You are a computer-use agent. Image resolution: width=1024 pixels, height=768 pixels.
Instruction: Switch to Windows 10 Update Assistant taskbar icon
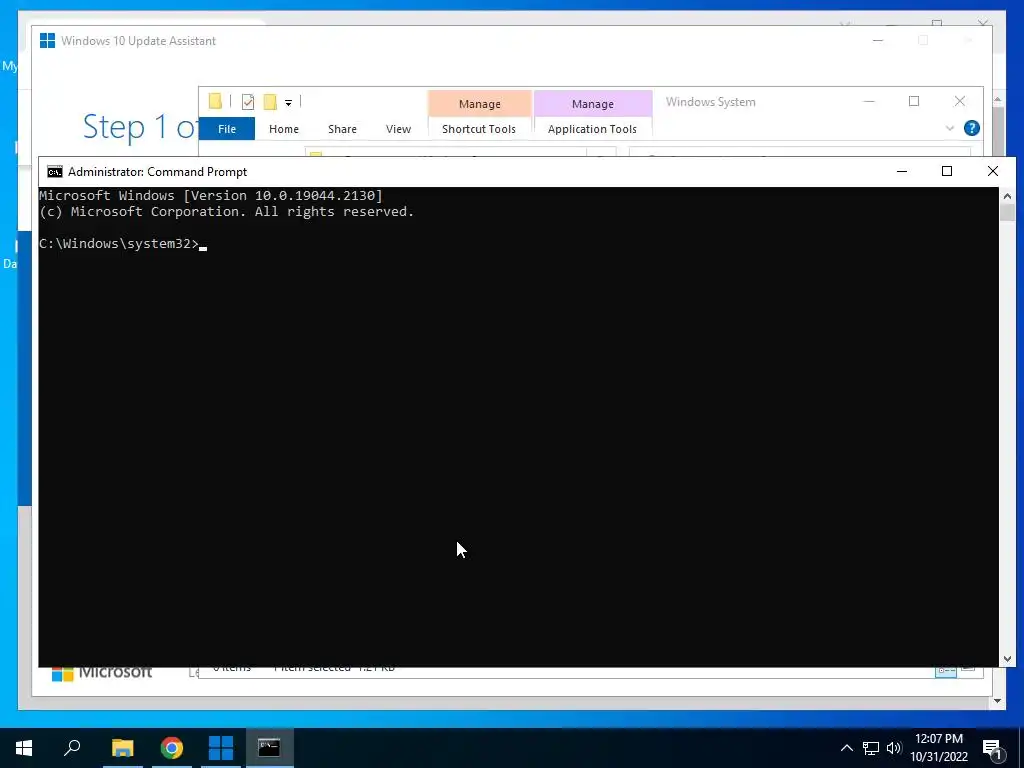(221, 748)
